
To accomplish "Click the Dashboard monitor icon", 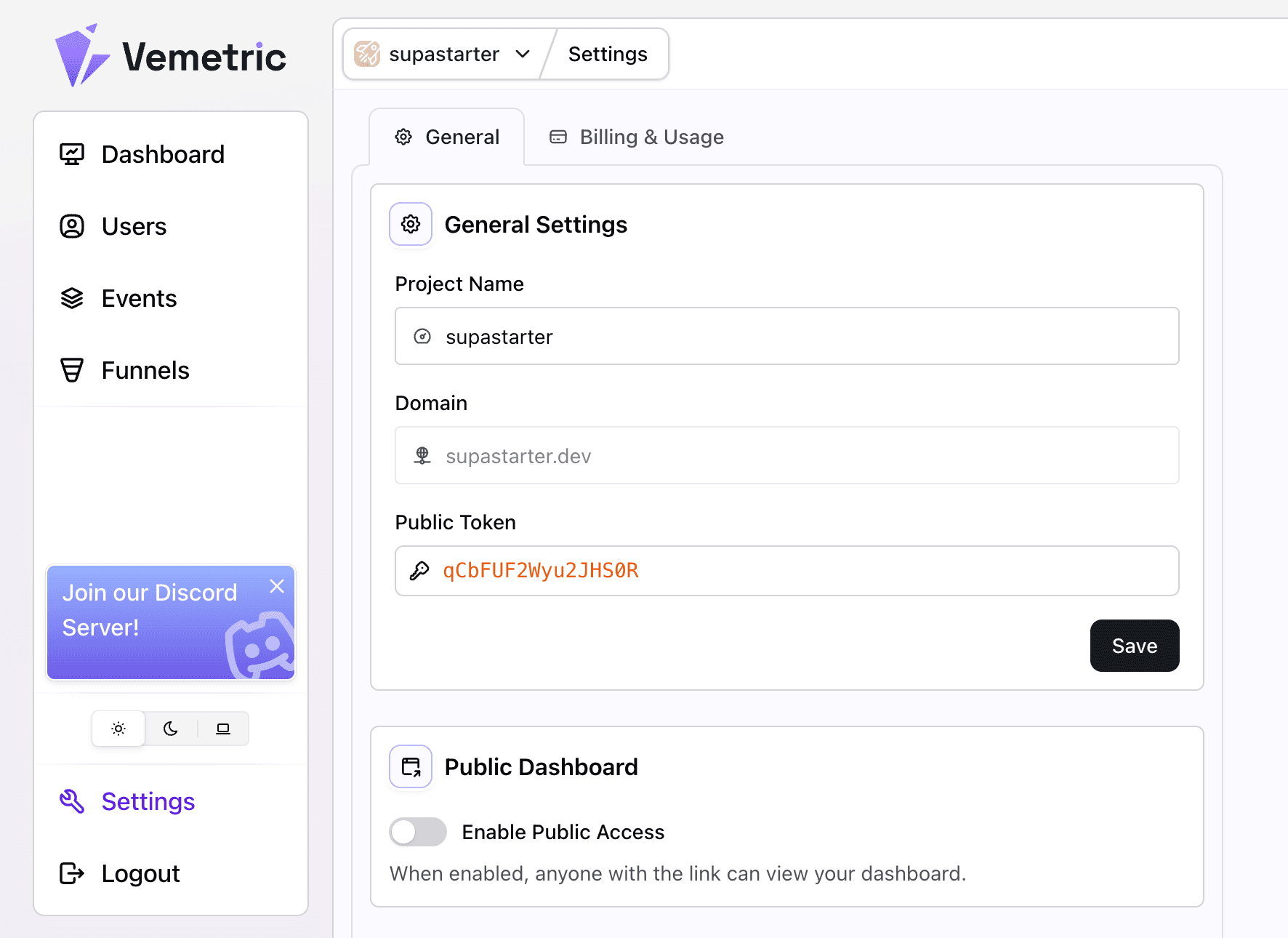I will (72, 154).
